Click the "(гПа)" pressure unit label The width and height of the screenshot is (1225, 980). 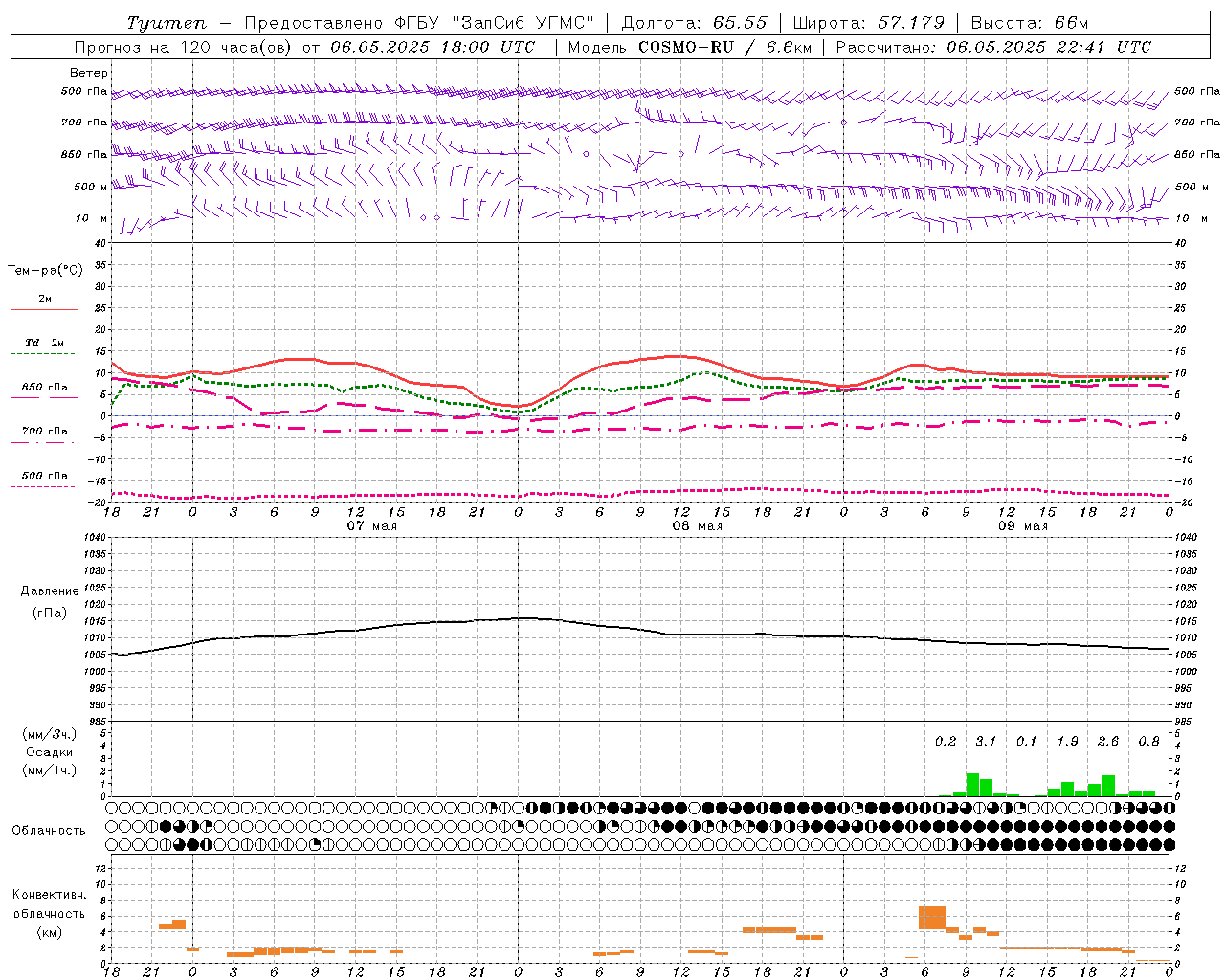point(50,613)
